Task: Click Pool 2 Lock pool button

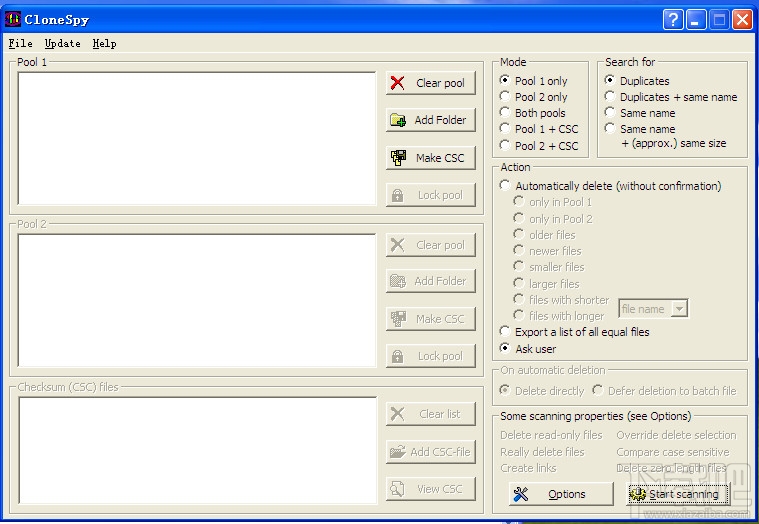Action: coord(431,356)
